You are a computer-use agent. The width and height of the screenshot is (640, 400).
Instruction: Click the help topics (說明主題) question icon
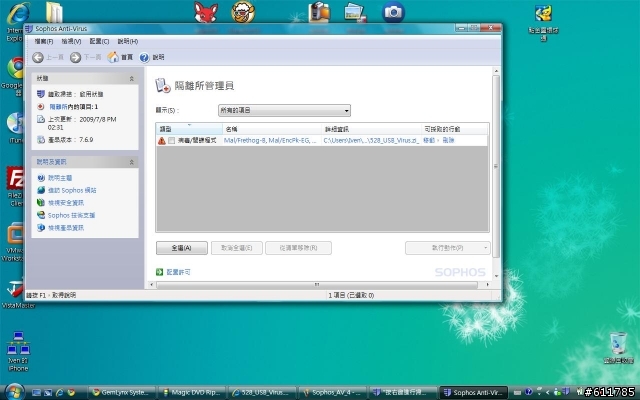pos(41,178)
